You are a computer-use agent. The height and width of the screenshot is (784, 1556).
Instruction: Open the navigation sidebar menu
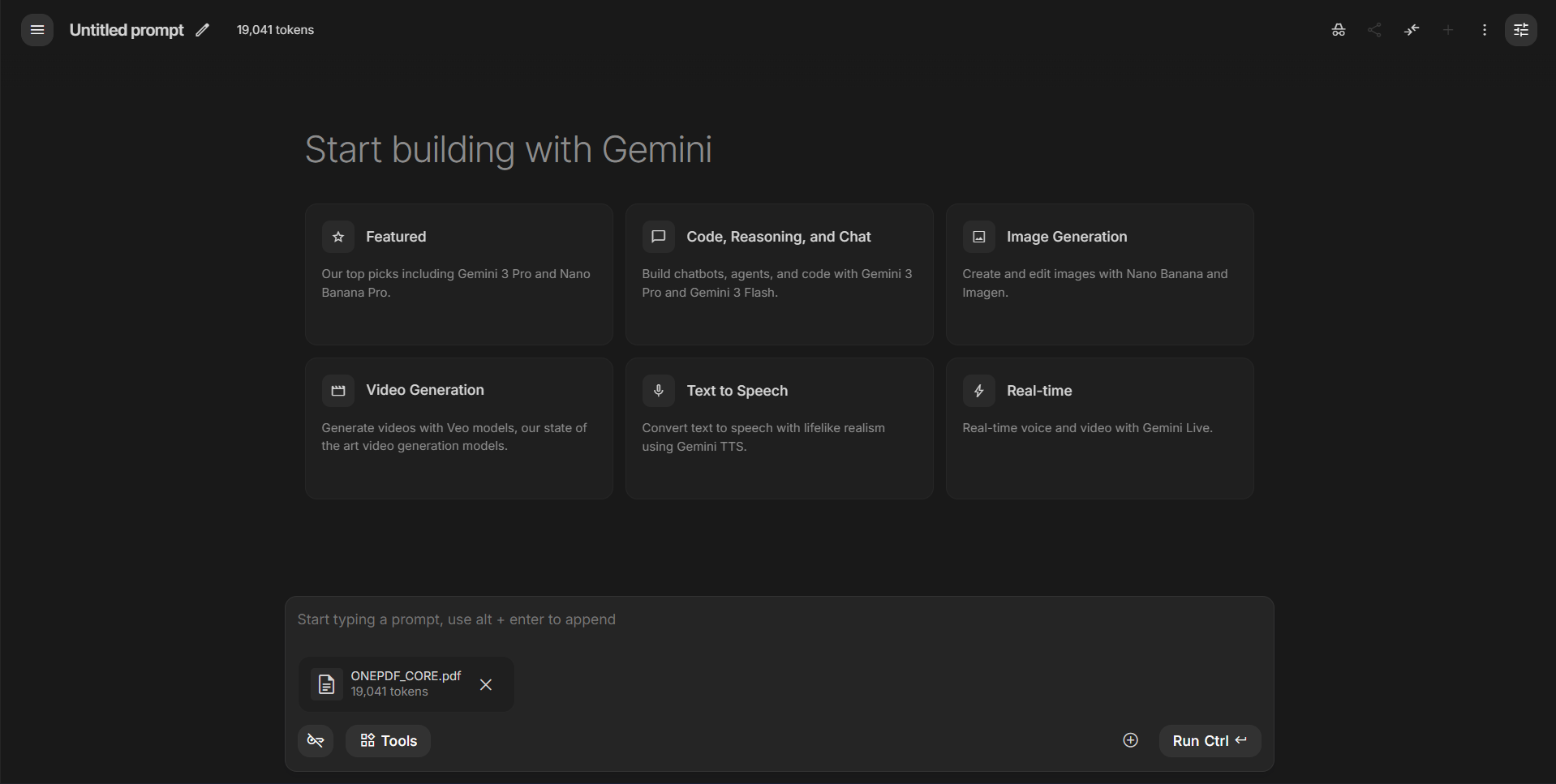[x=36, y=29]
